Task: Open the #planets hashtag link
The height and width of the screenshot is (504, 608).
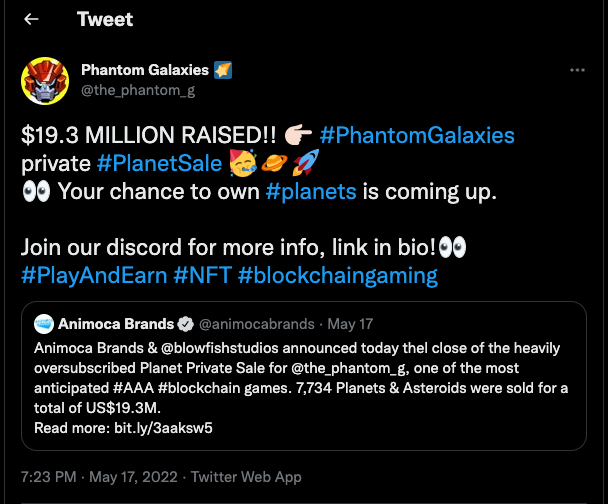Action: [x=311, y=192]
